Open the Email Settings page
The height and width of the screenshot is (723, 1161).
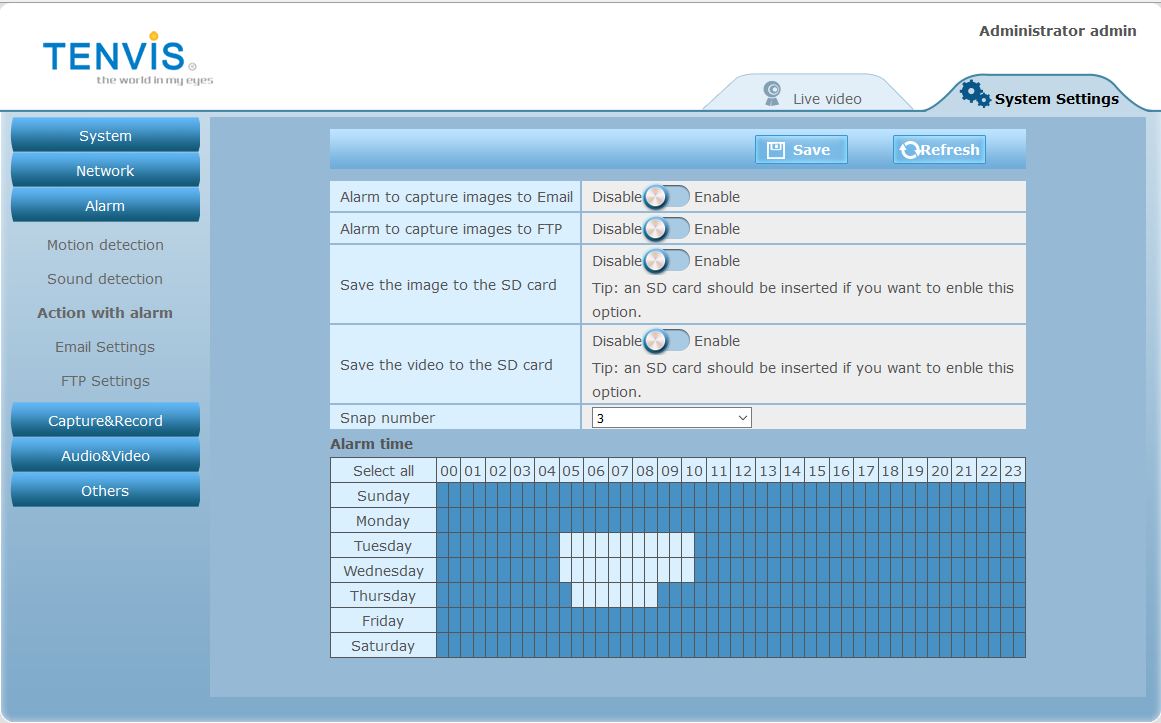click(x=105, y=347)
